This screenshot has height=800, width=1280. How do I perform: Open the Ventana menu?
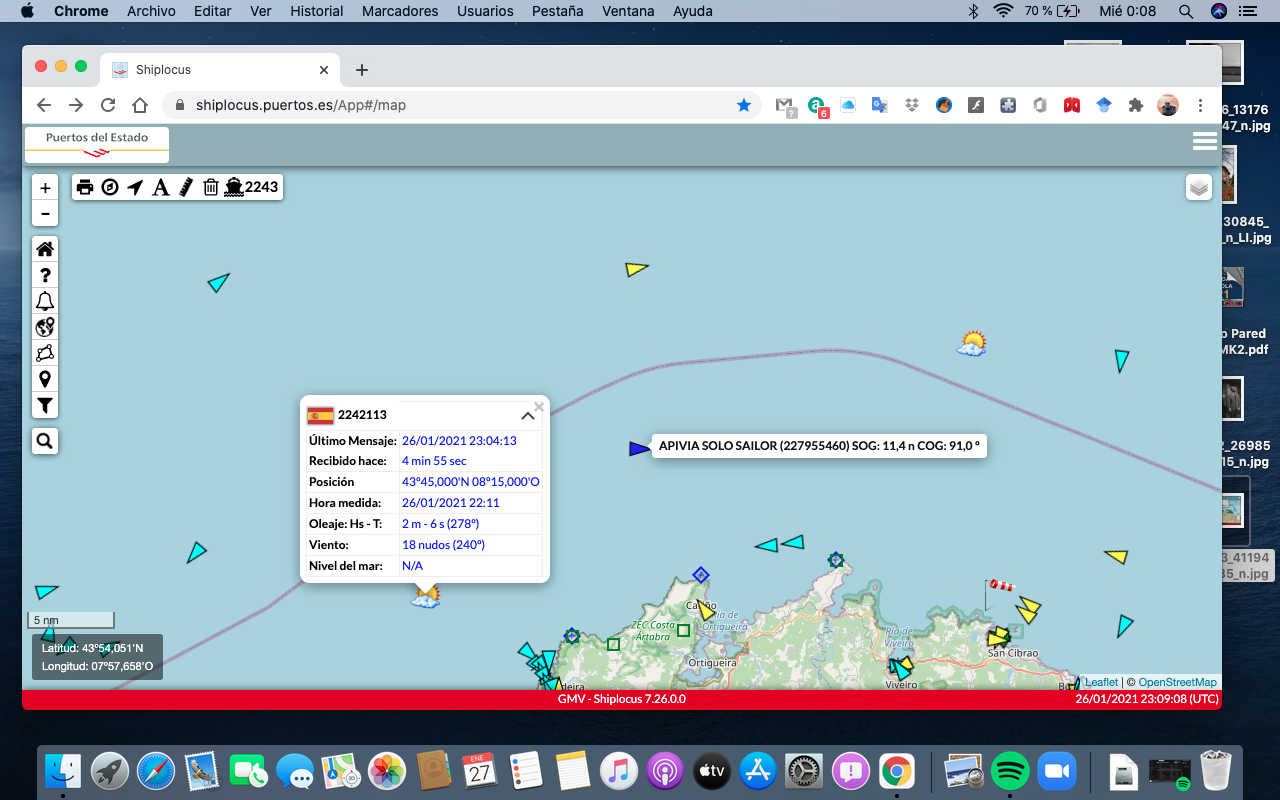(628, 11)
